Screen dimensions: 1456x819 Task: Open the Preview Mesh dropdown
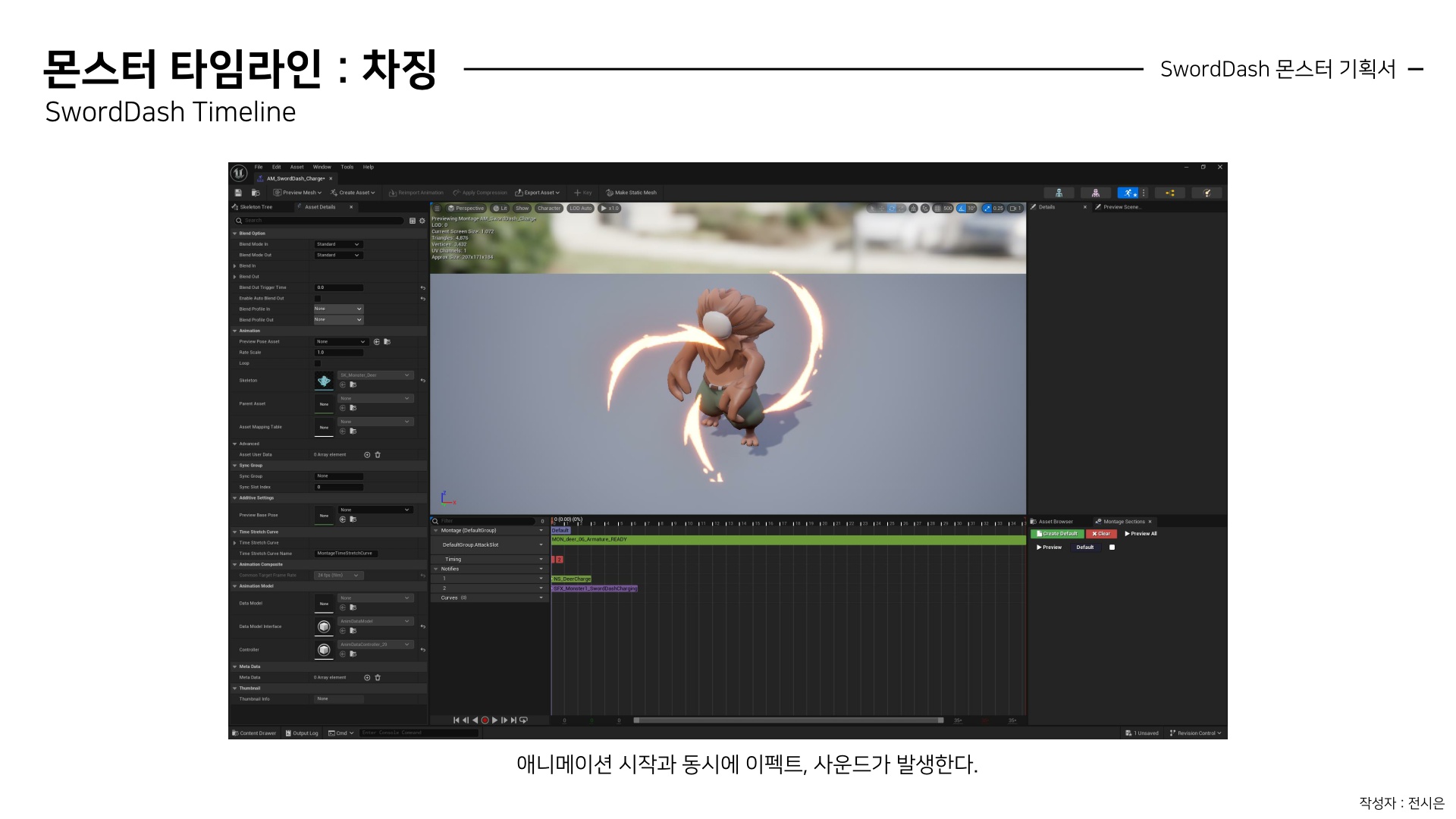pyautogui.click(x=297, y=193)
